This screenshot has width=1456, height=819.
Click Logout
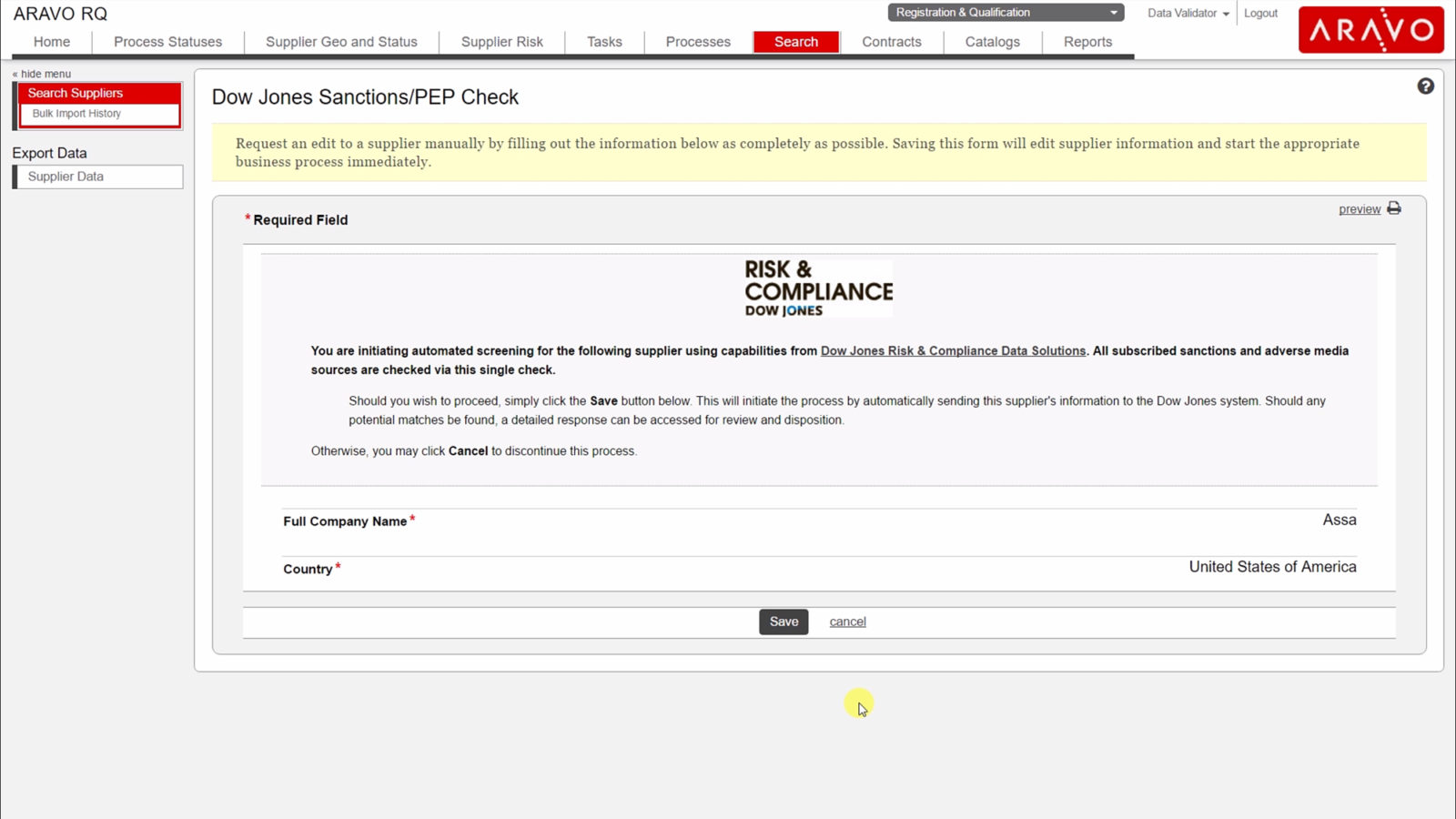click(1260, 13)
